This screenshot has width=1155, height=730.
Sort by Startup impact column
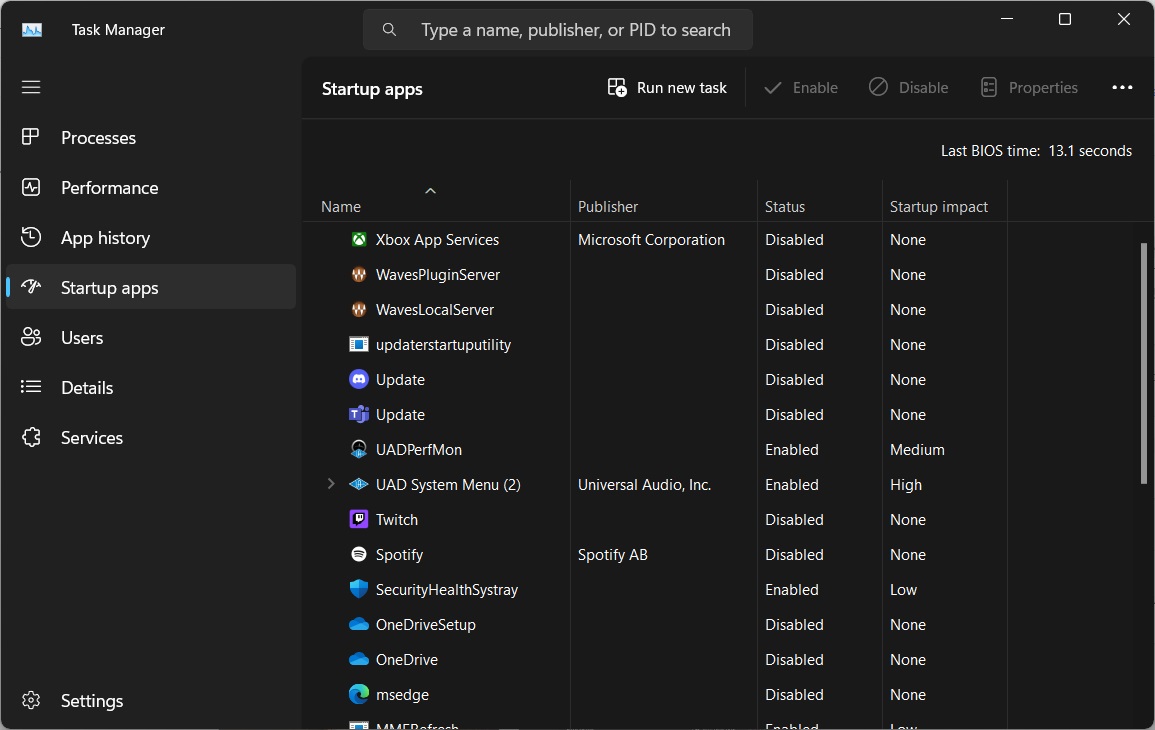pyautogui.click(x=938, y=207)
